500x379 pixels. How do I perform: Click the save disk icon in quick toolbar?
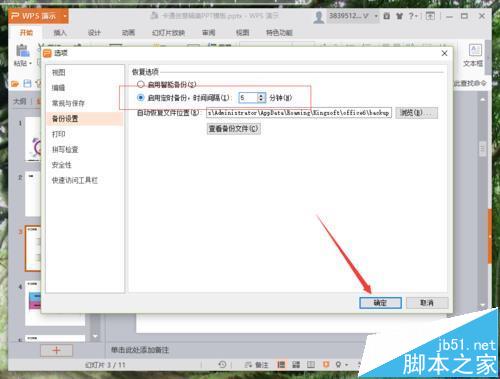(28, 83)
